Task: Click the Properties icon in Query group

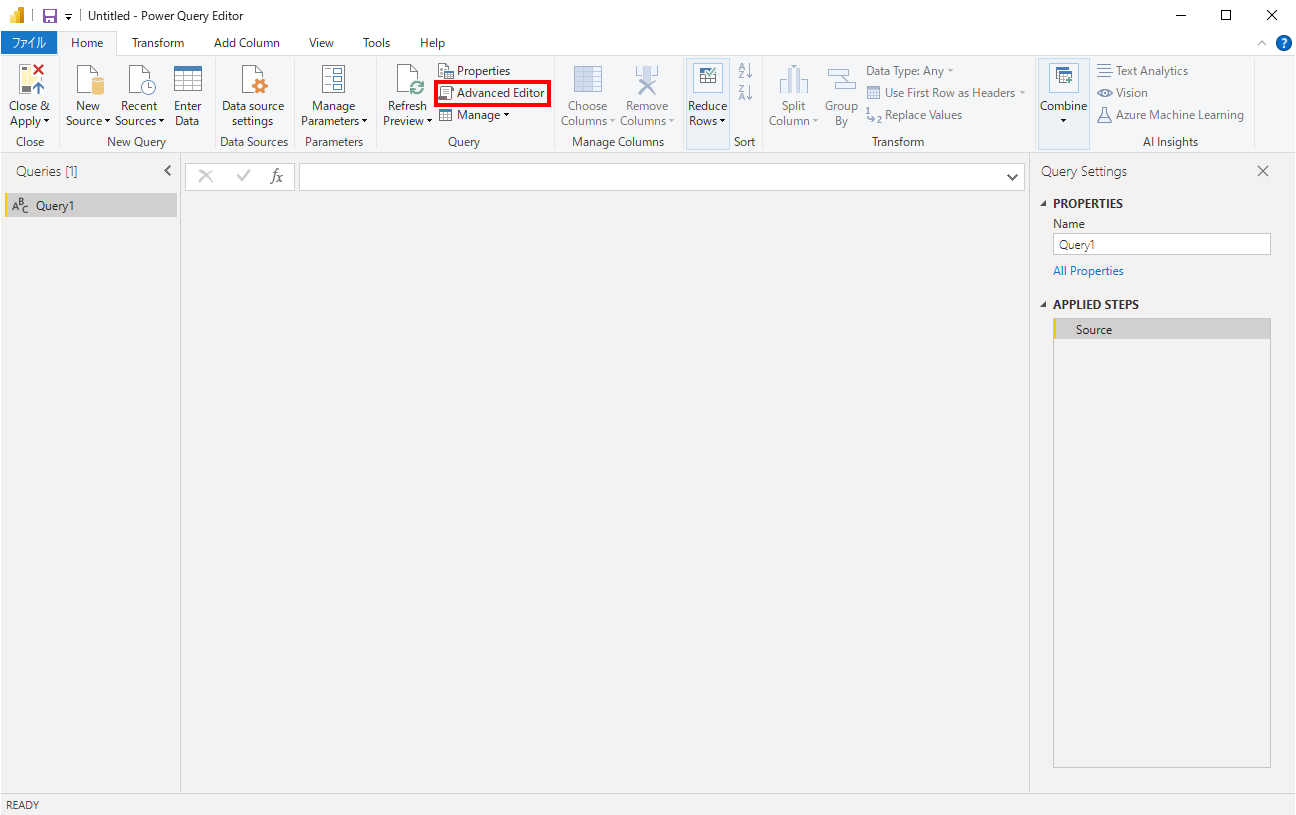Action: pos(446,71)
